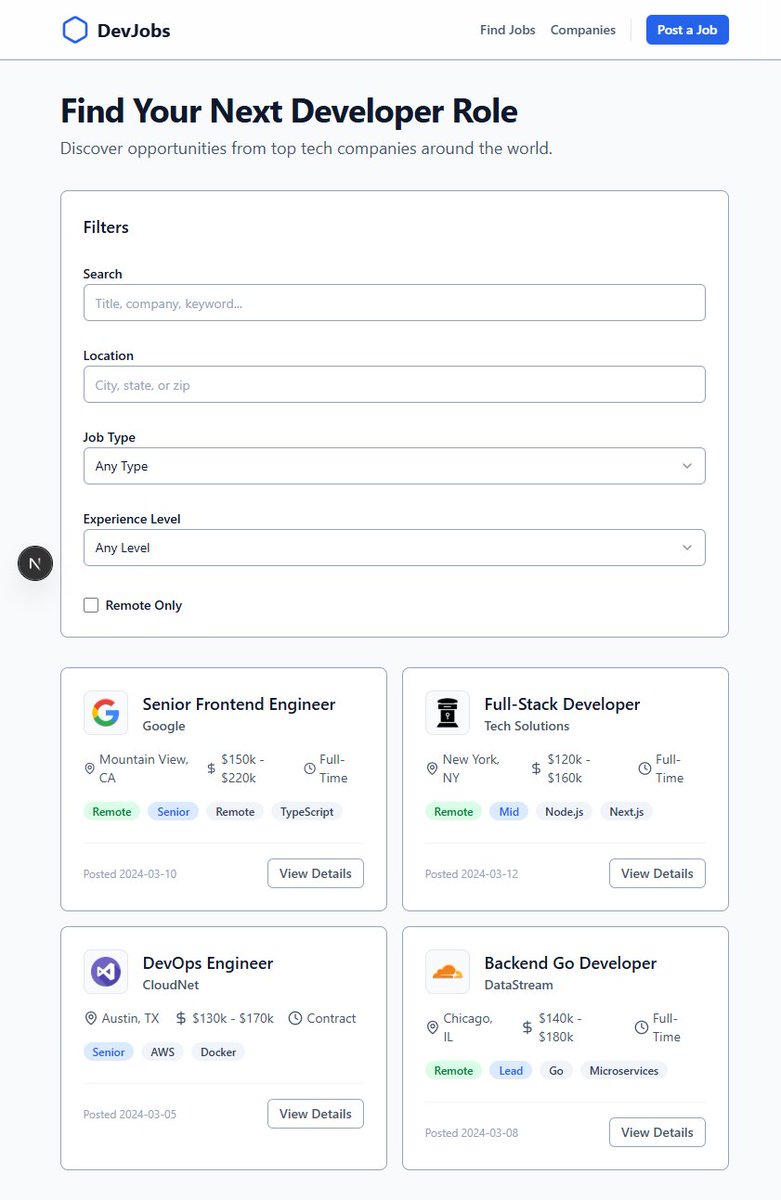
Task: Click the AWS tag
Action: [x=162, y=1052]
